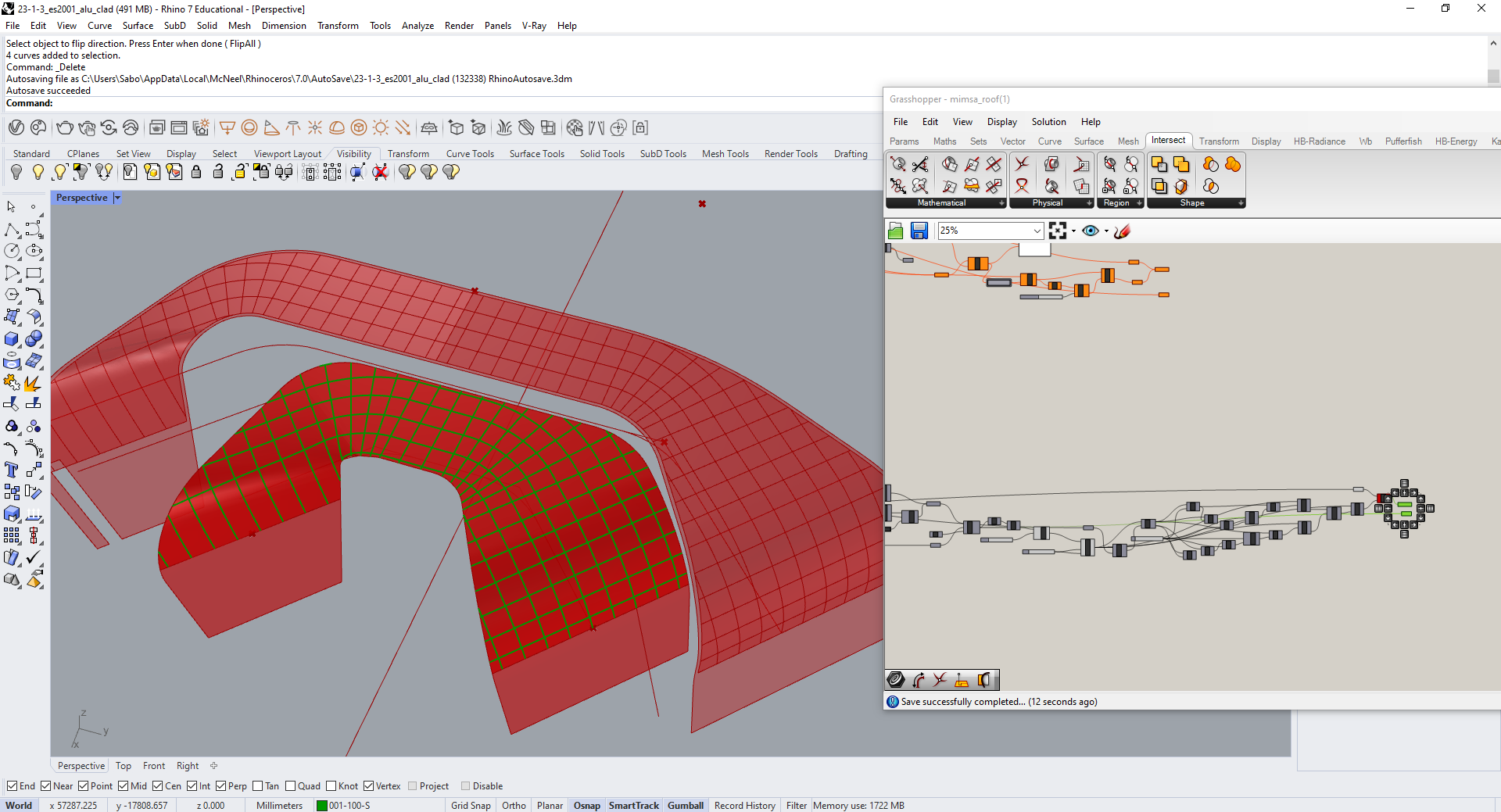Toggle Ortho in status bar
Image resolution: width=1501 pixels, height=812 pixels.
(x=514, y=806)
